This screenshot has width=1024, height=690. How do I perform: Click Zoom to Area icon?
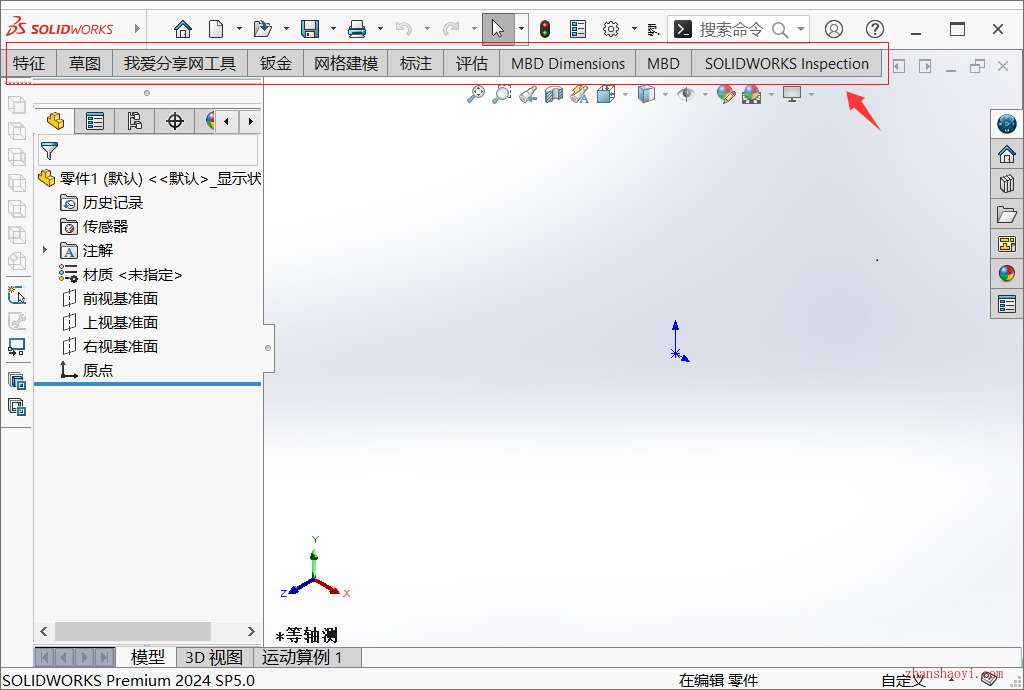(502, 95)
